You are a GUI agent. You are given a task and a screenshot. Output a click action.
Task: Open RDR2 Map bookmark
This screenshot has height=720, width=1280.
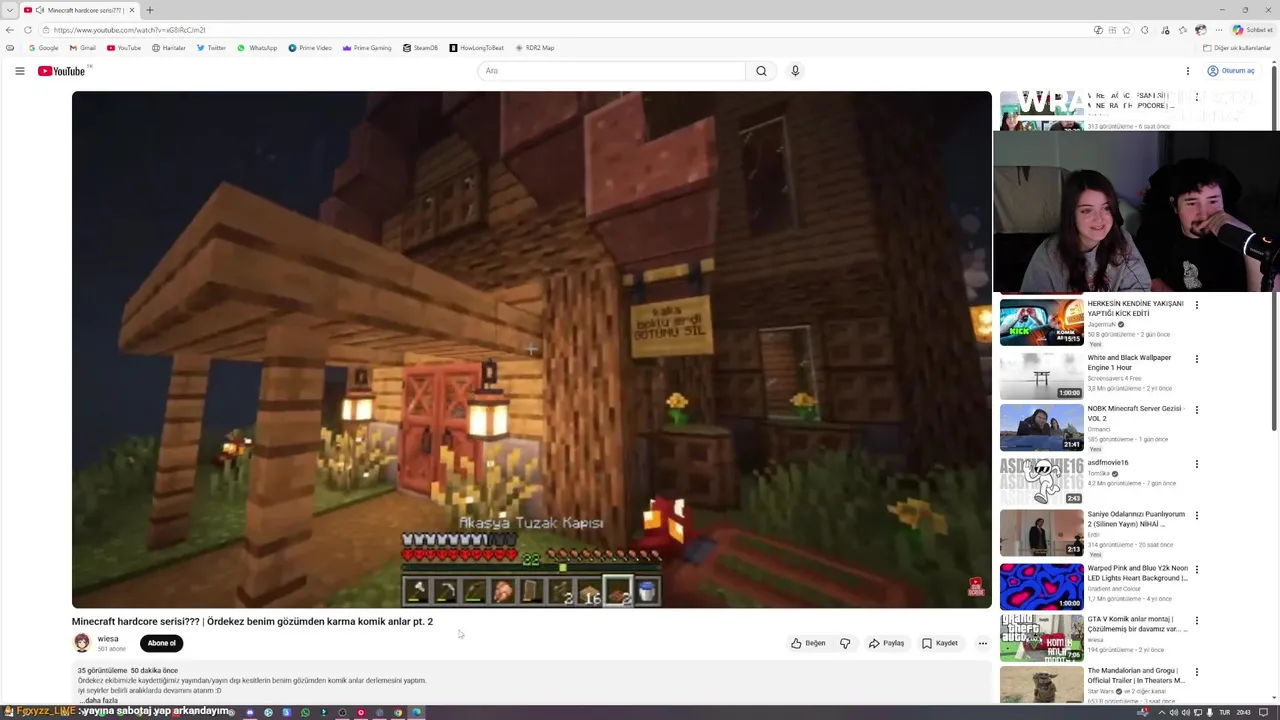534,48
